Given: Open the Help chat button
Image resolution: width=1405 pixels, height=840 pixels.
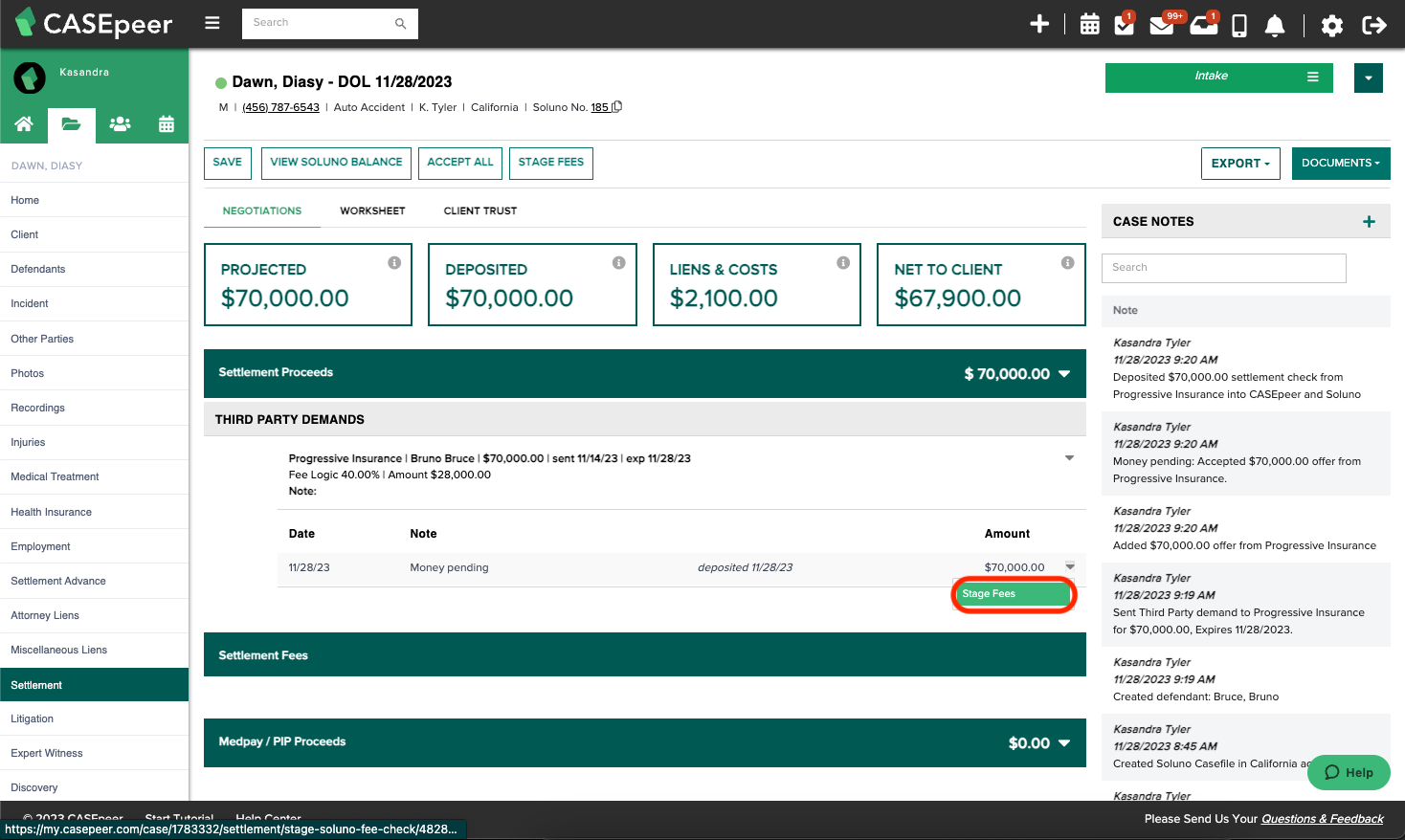Looking at the screenshot, I should (x=1349, y=773).
